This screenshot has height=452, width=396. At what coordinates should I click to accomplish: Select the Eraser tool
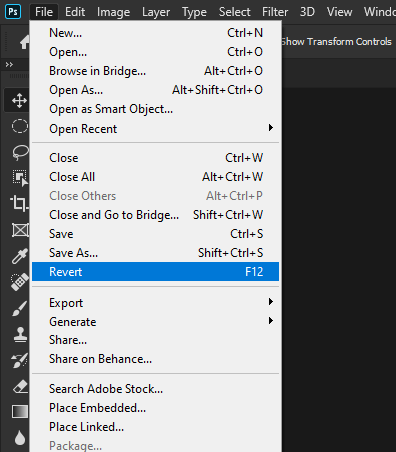tap(20, 387)
